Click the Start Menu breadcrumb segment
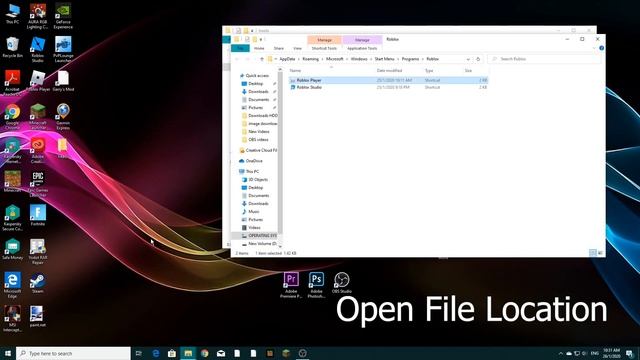640x360 pixels. [x=384, y=59]
